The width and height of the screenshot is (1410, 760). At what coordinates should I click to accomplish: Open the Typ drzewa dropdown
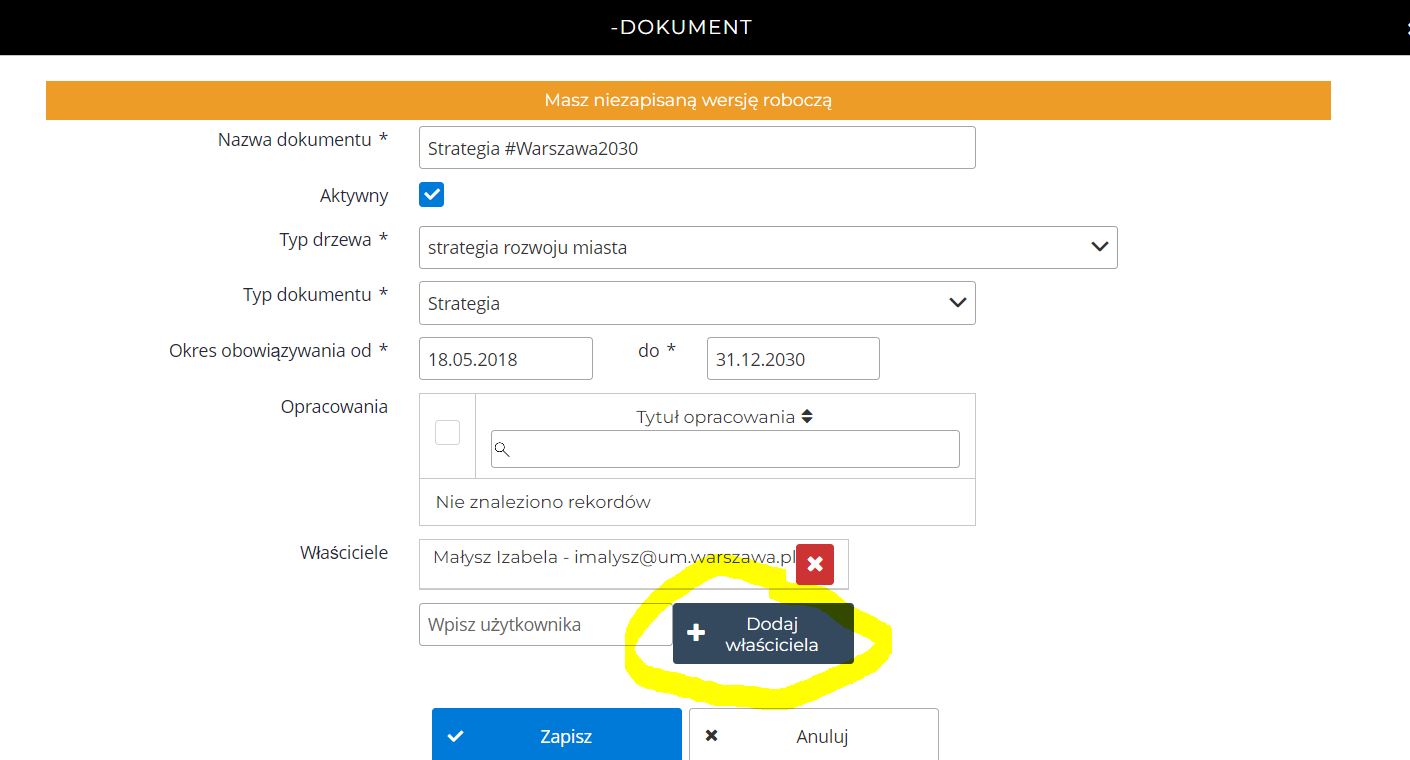click(x=767, y=247)
